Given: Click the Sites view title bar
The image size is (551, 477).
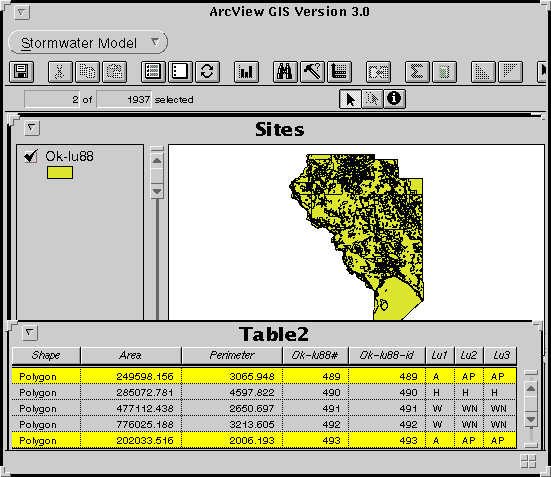Looking at the screenshot, I should tap(279, 129).
